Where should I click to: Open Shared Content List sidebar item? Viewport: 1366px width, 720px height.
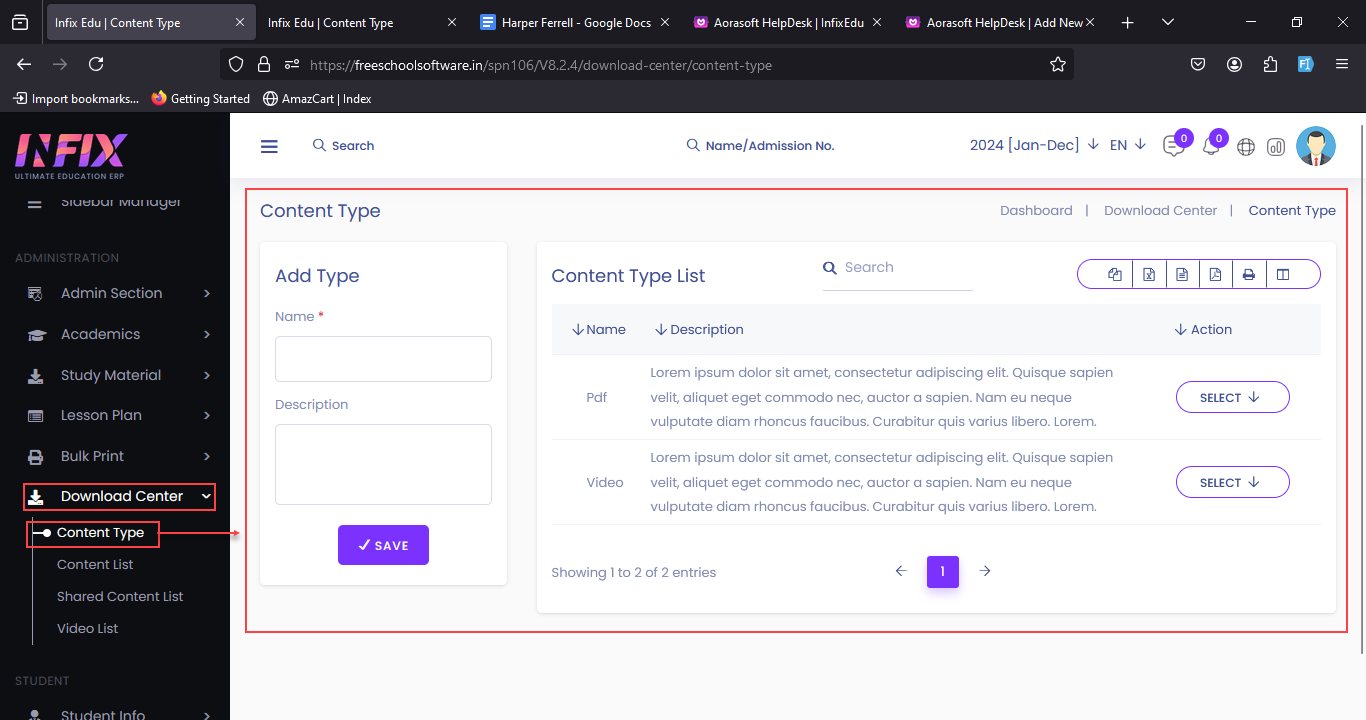(120, 596)
